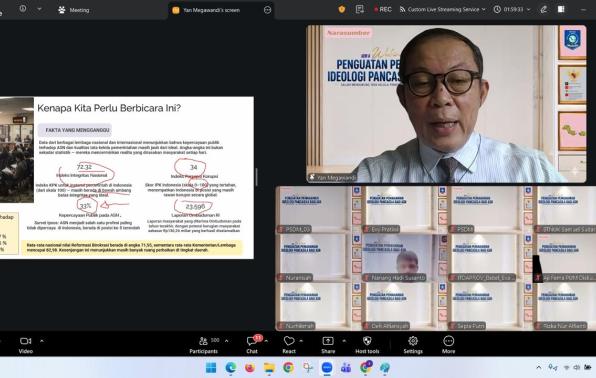
Task: Click the shared slide title 'Kenapa Kita Perlu Berbicara Ini?'
Action: [x=109, y=108]
